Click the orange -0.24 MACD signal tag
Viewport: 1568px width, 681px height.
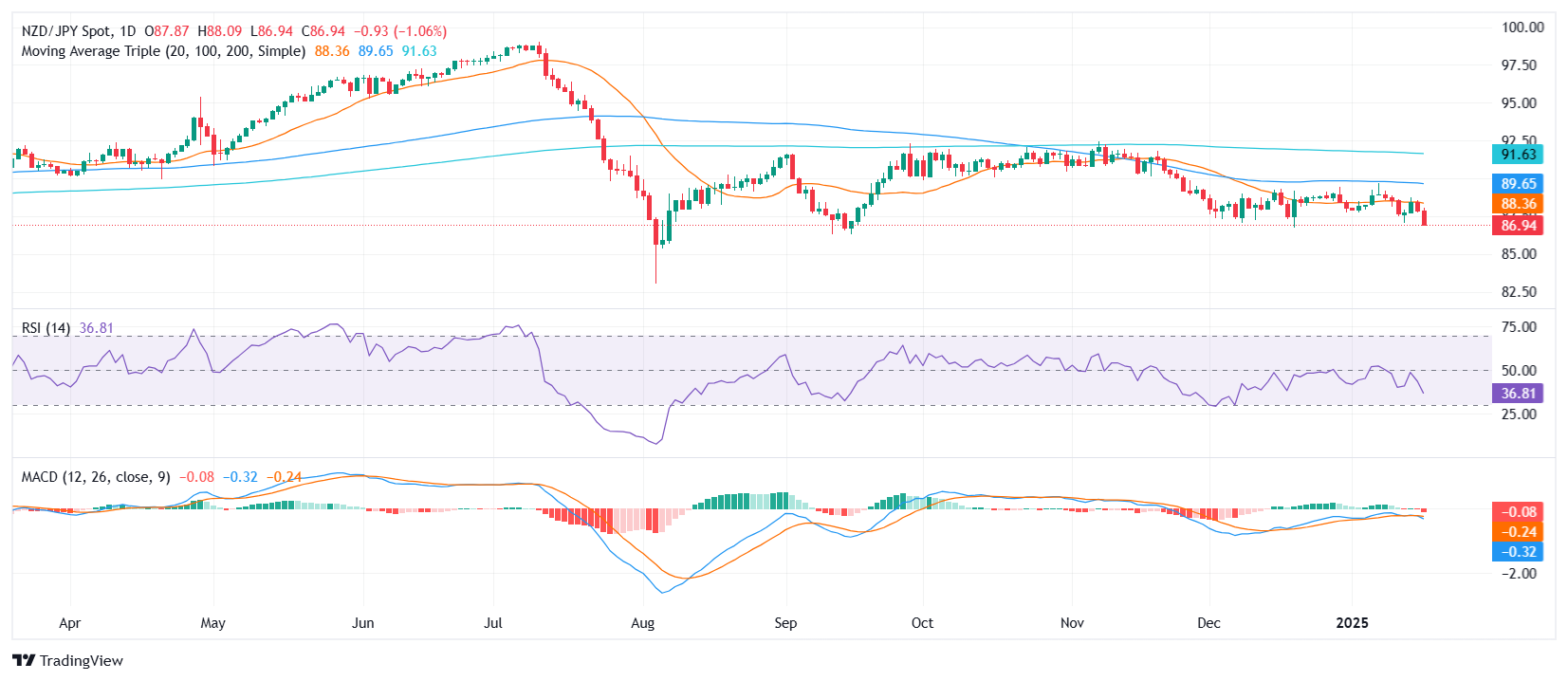click(x=1518, y=532)
